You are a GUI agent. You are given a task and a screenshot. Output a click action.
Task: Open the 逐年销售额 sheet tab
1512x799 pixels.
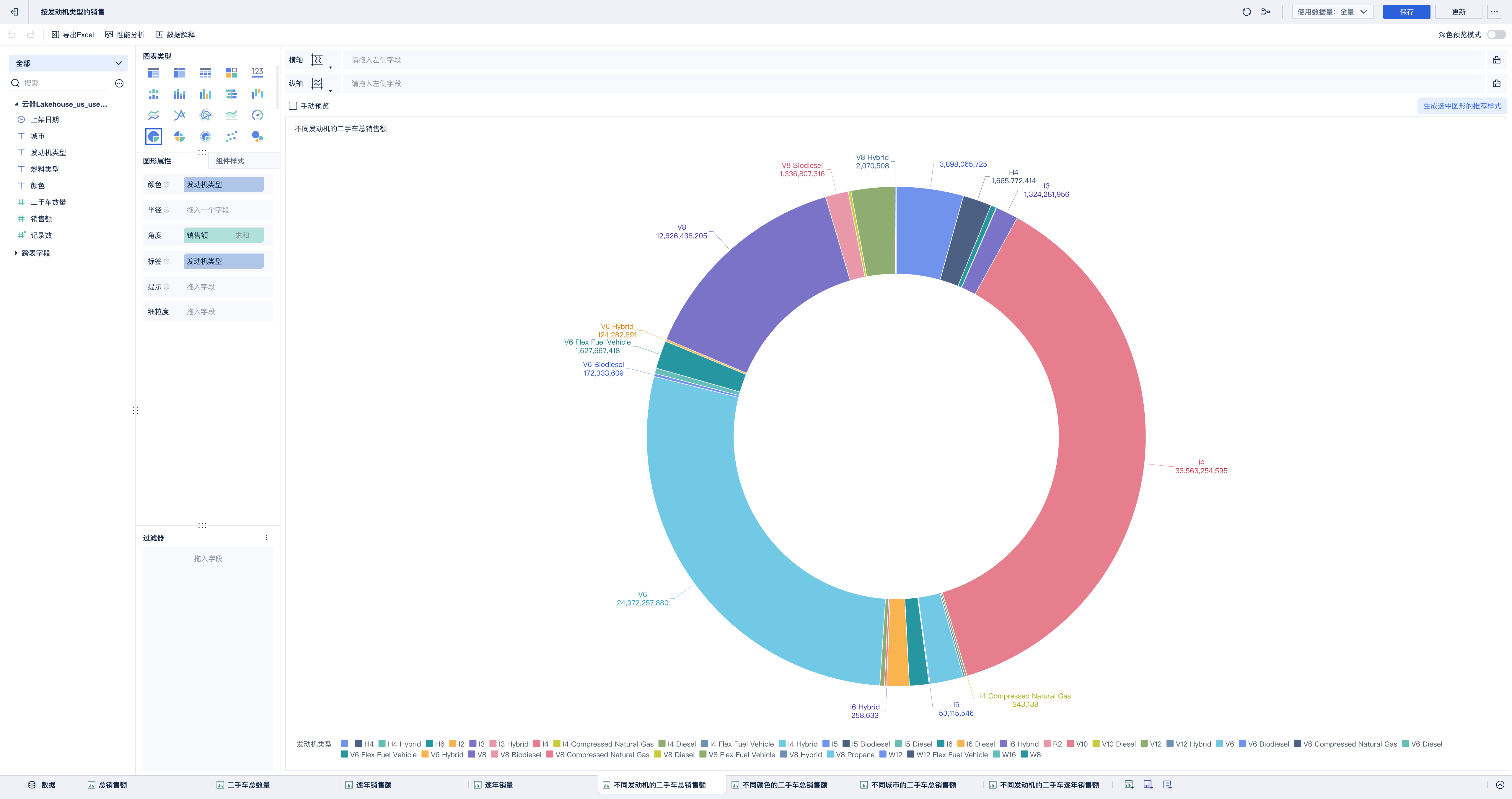pyautogui.click(x=373, y=785)
